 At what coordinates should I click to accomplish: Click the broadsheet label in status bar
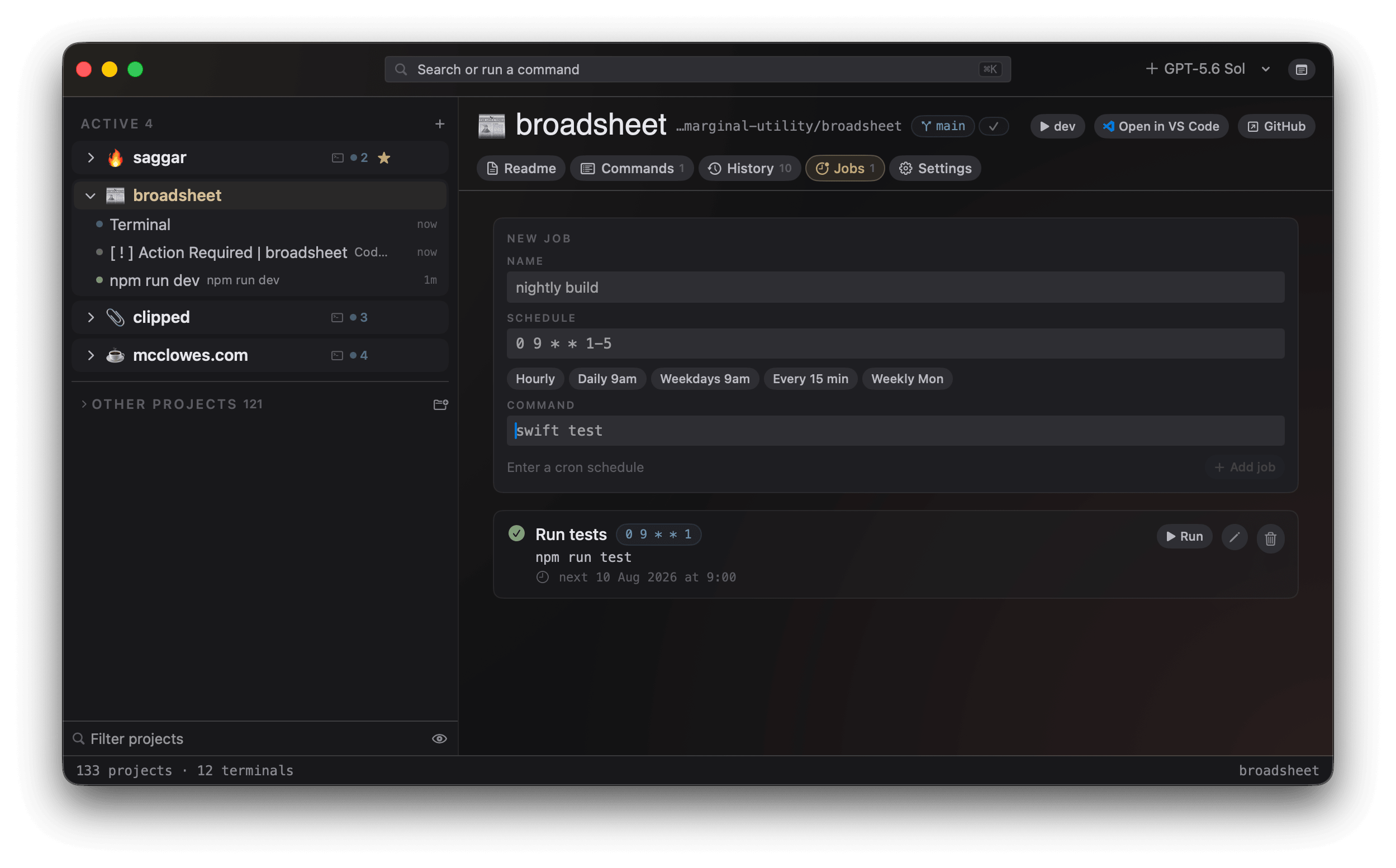[x=1278, y=770]
